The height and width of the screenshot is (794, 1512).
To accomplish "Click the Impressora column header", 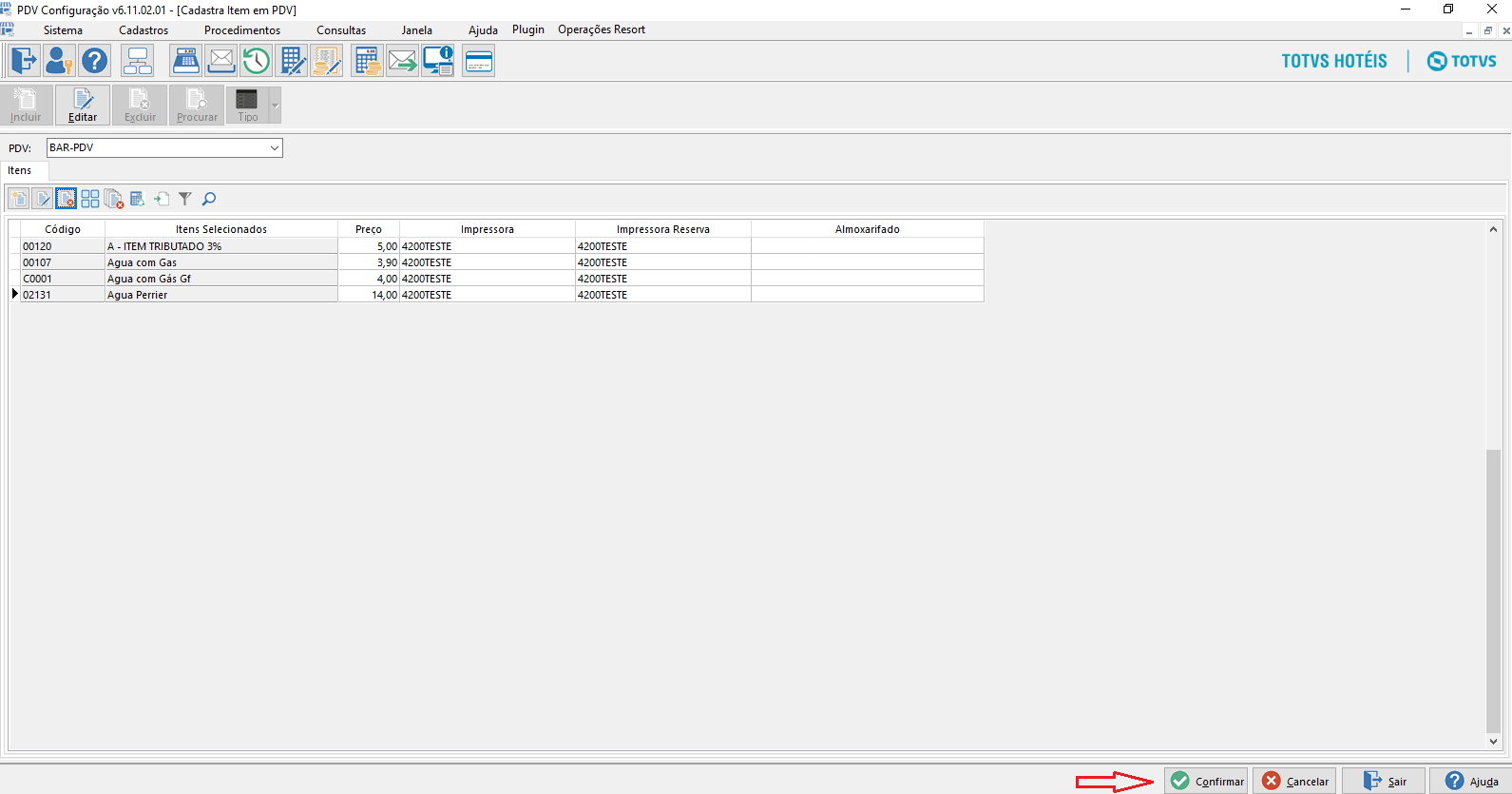I will [488, 229].
